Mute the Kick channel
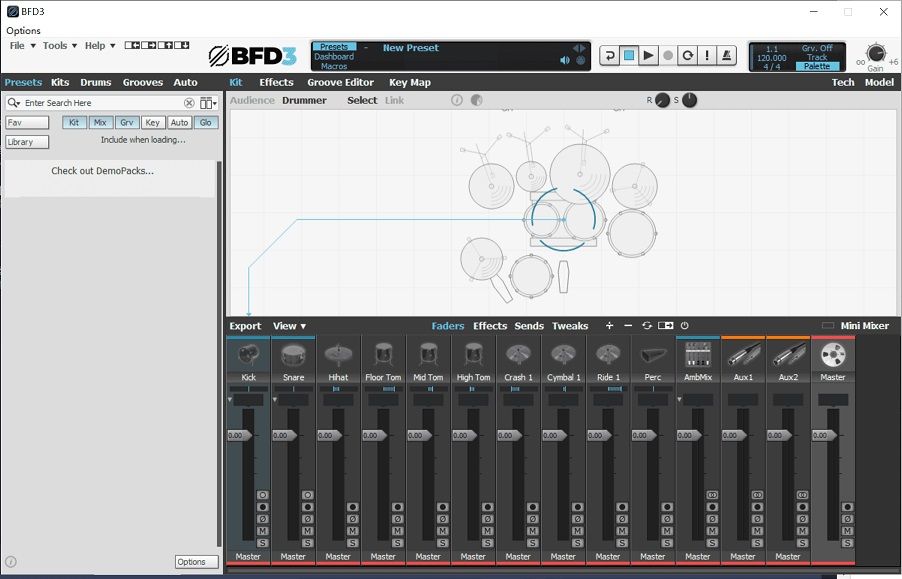The image size is (902, 579). coord(262,531)
